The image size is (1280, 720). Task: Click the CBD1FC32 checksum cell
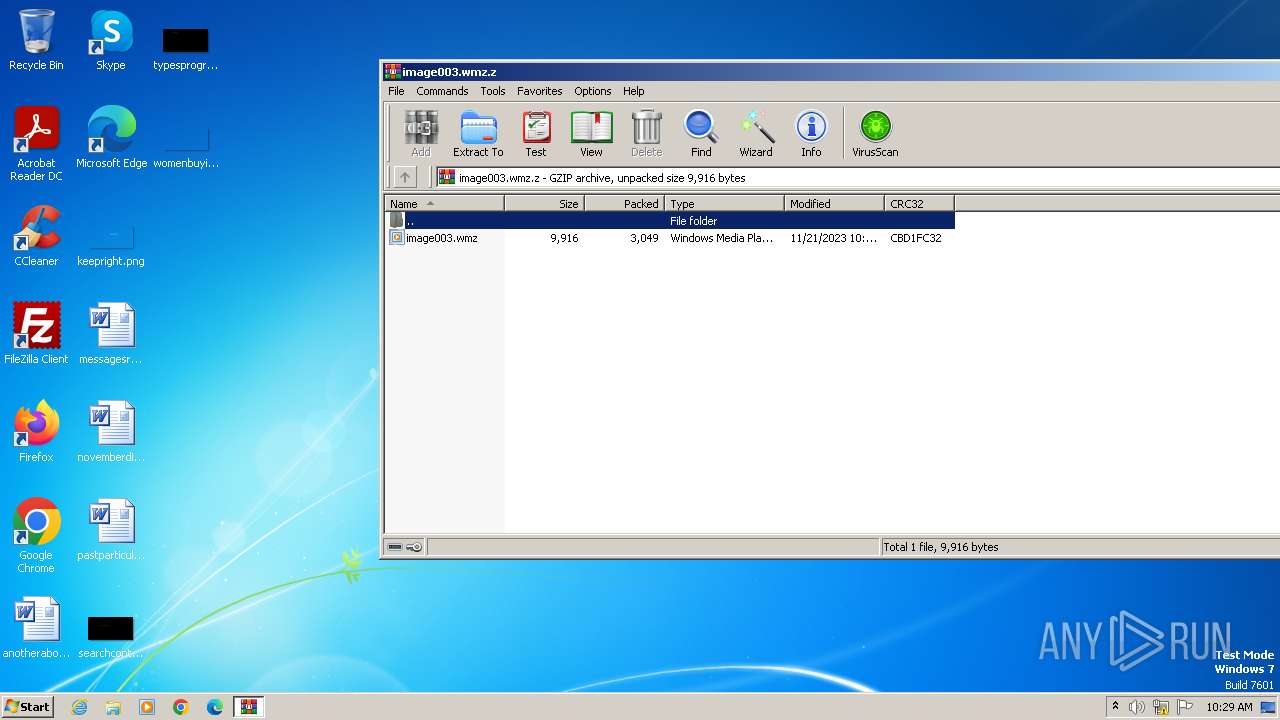point(916,238)
